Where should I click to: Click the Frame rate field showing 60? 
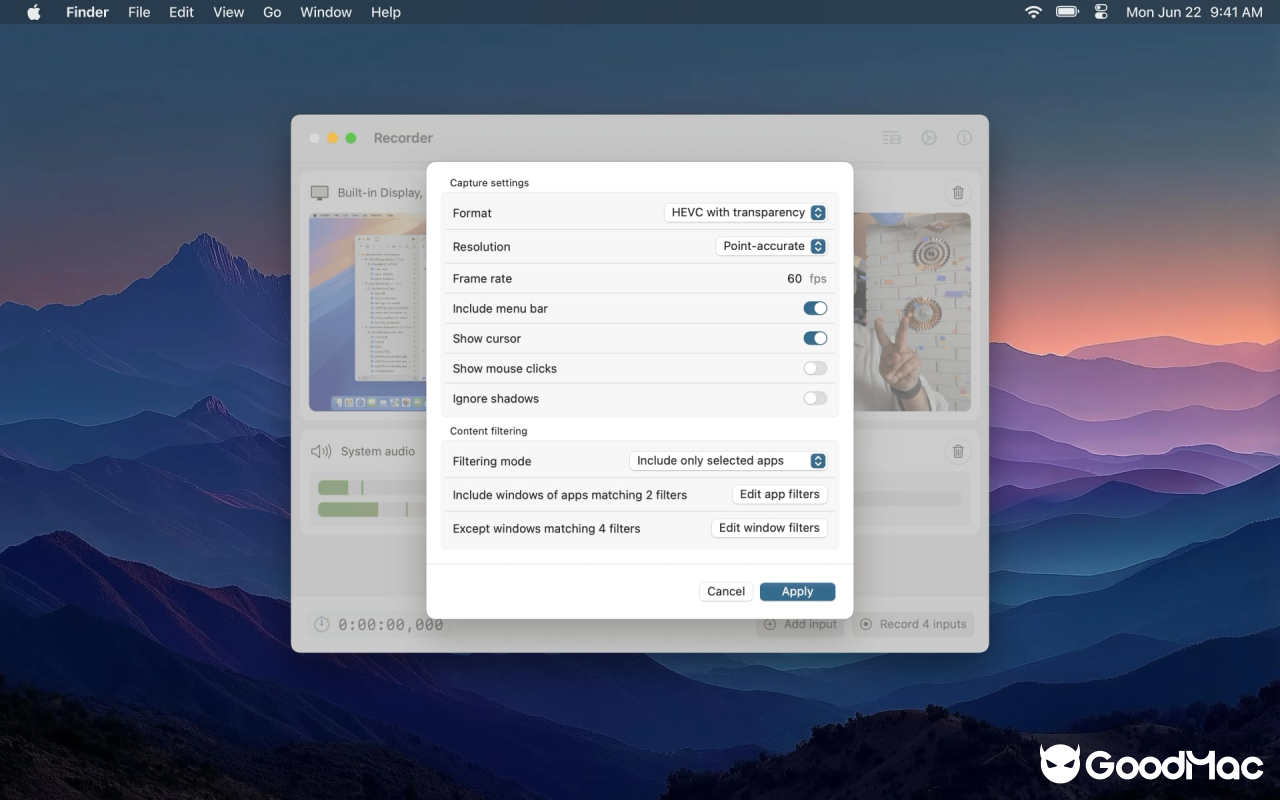[794, 279]
